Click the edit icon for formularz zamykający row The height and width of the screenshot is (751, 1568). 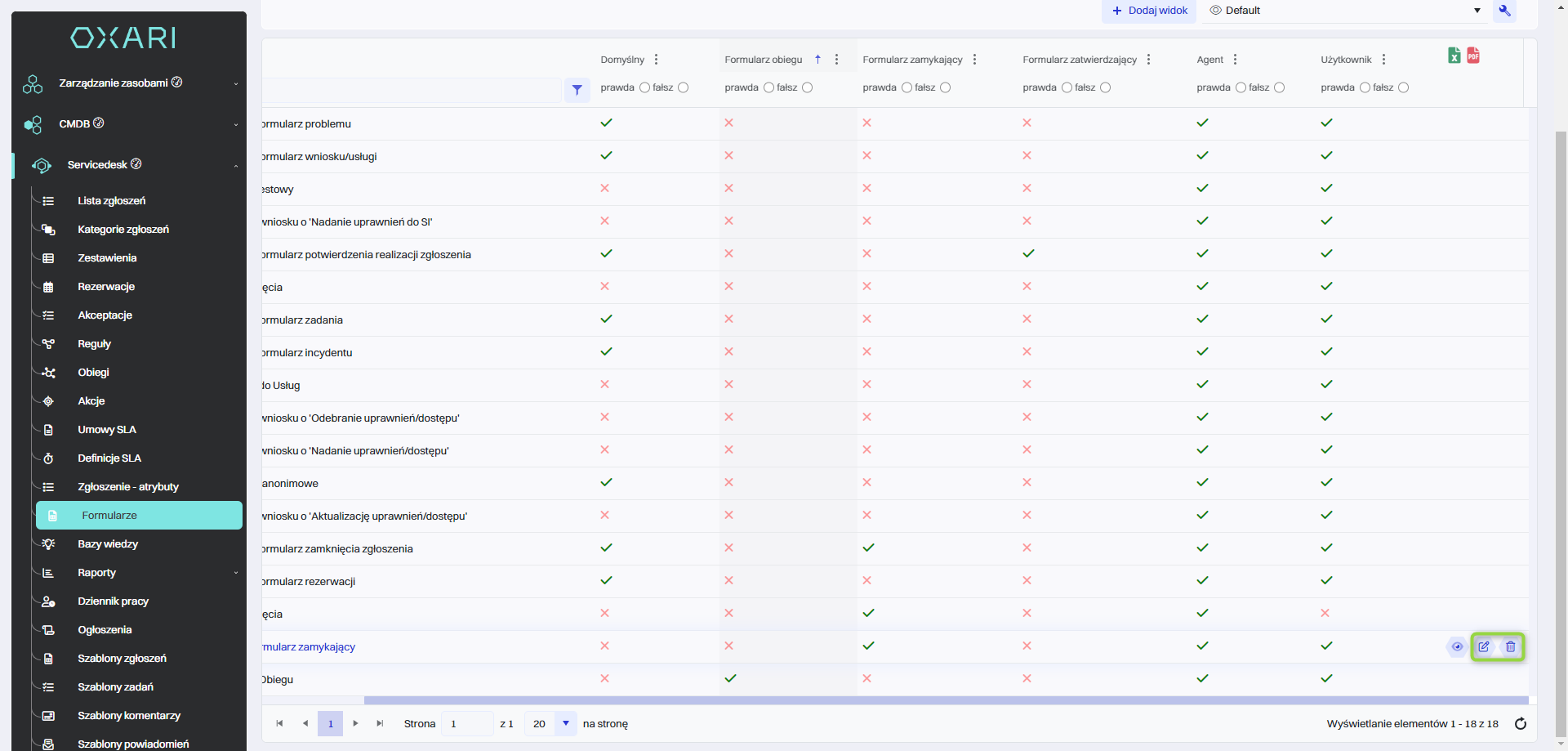click(1484, 646)
